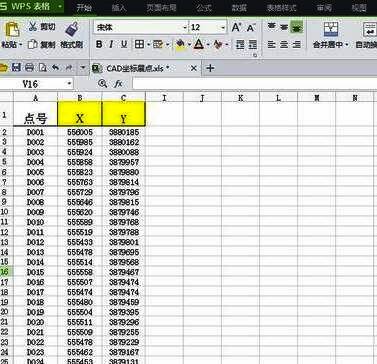Apply yellow fill color bucket
Screen dimensions: 377x364
coord(180,44)
